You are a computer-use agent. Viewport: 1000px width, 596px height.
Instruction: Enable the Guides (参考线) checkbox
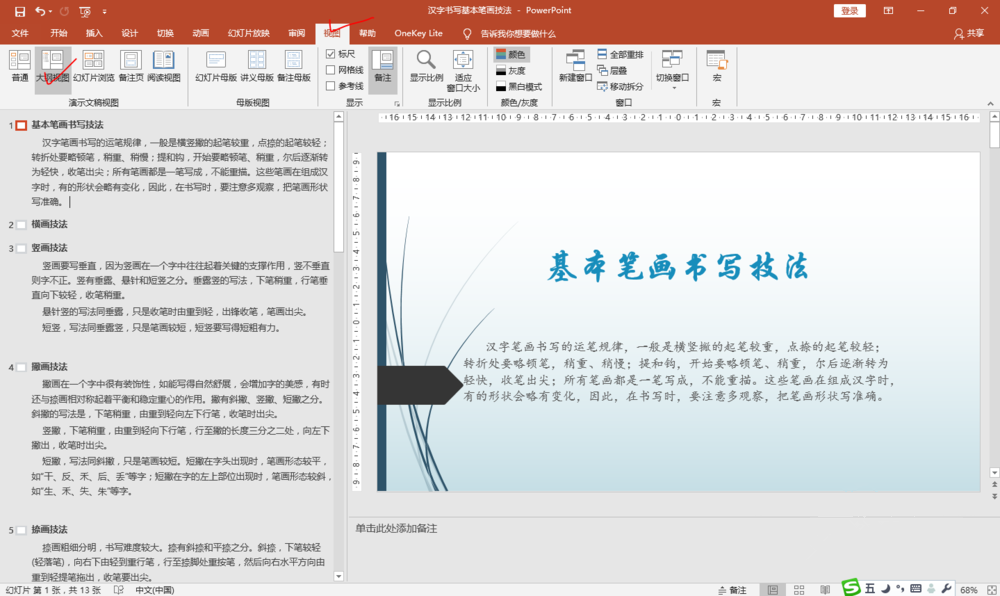(331, 86)
